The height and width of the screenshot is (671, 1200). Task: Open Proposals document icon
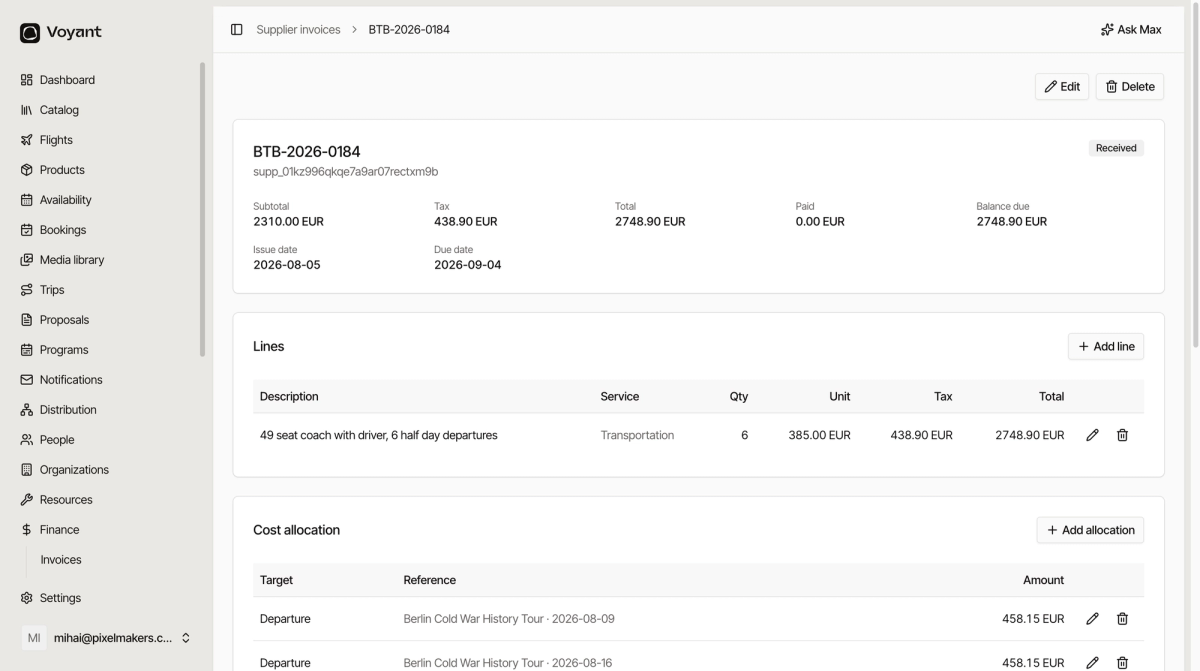pyautogui.click(x=27, y=320)
